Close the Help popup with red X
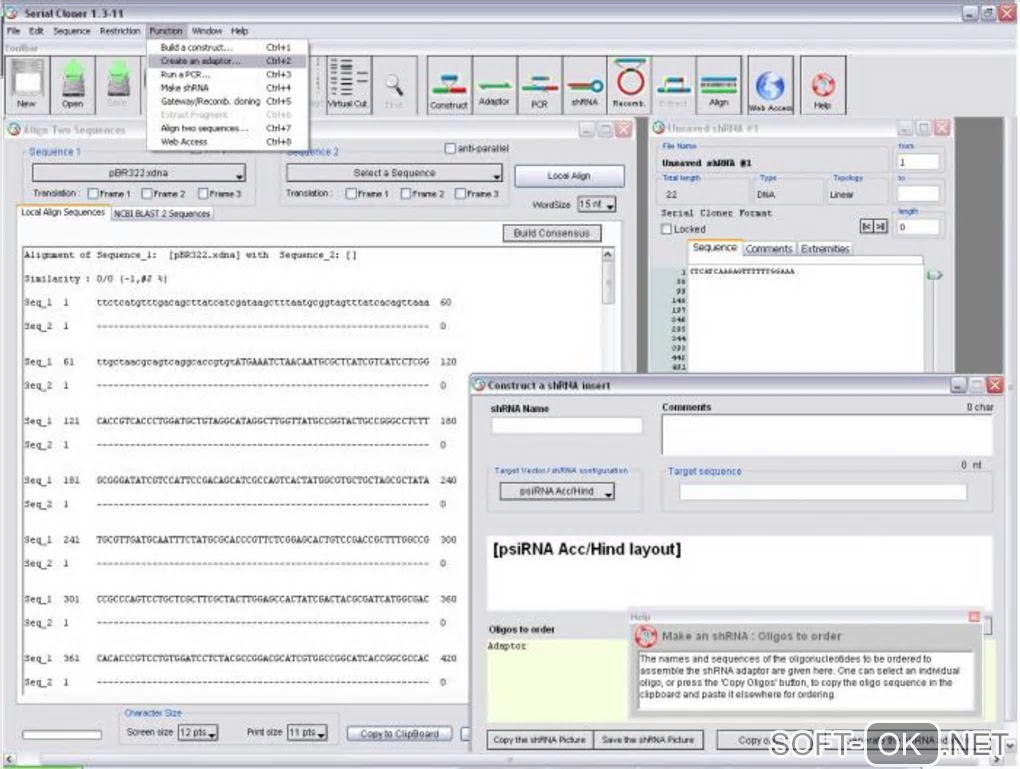1020x769 pixels. click(974, 616)
